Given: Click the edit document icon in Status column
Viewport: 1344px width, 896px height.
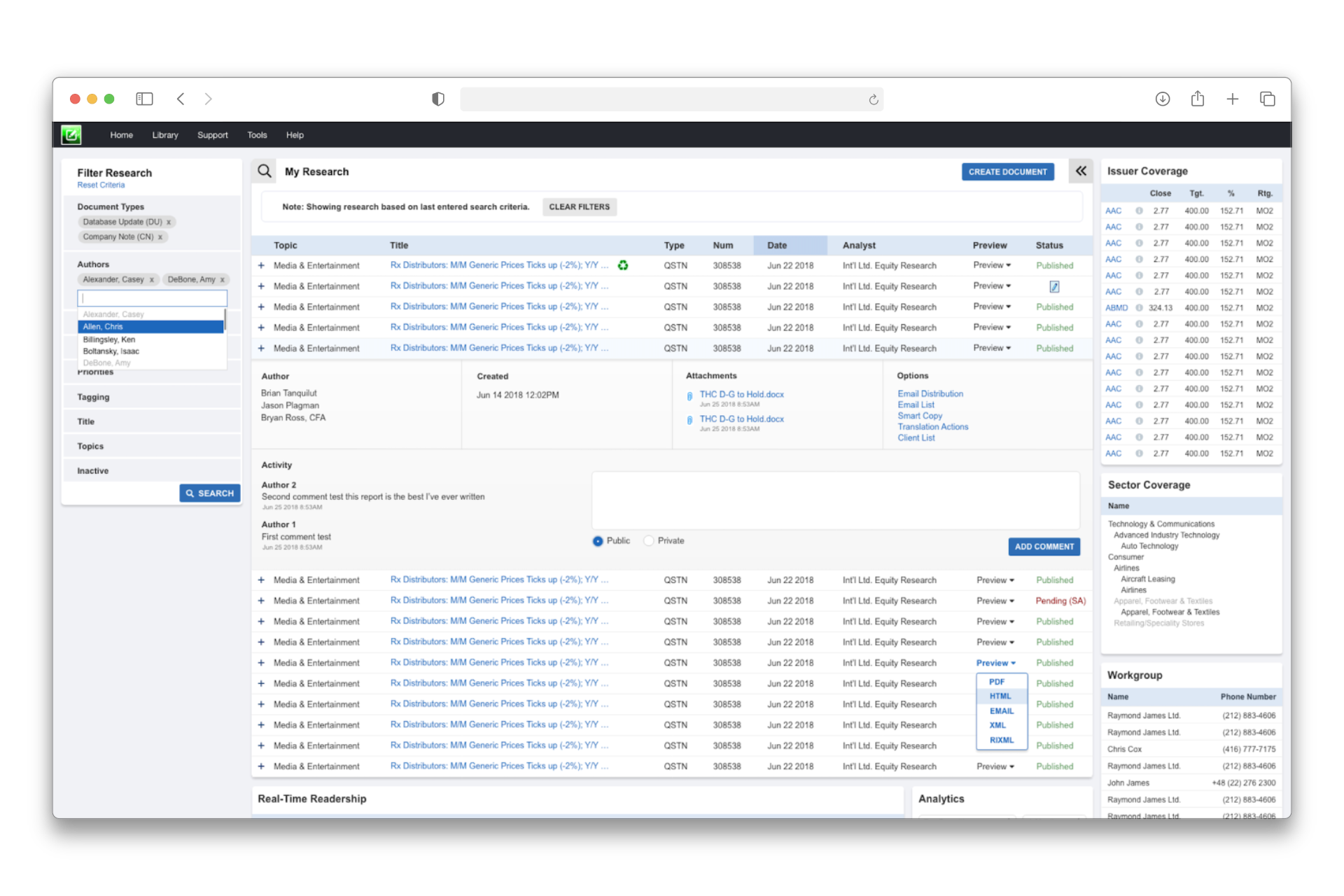Looking at the screenshot, I should [1054, 286].
